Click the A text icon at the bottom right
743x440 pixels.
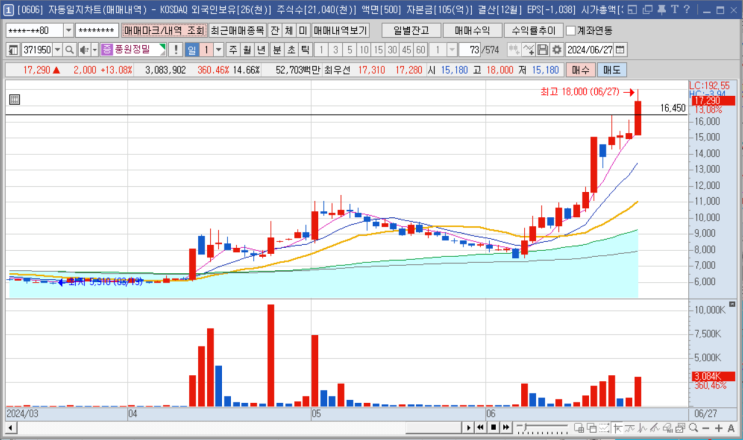(x=731, y=428)
